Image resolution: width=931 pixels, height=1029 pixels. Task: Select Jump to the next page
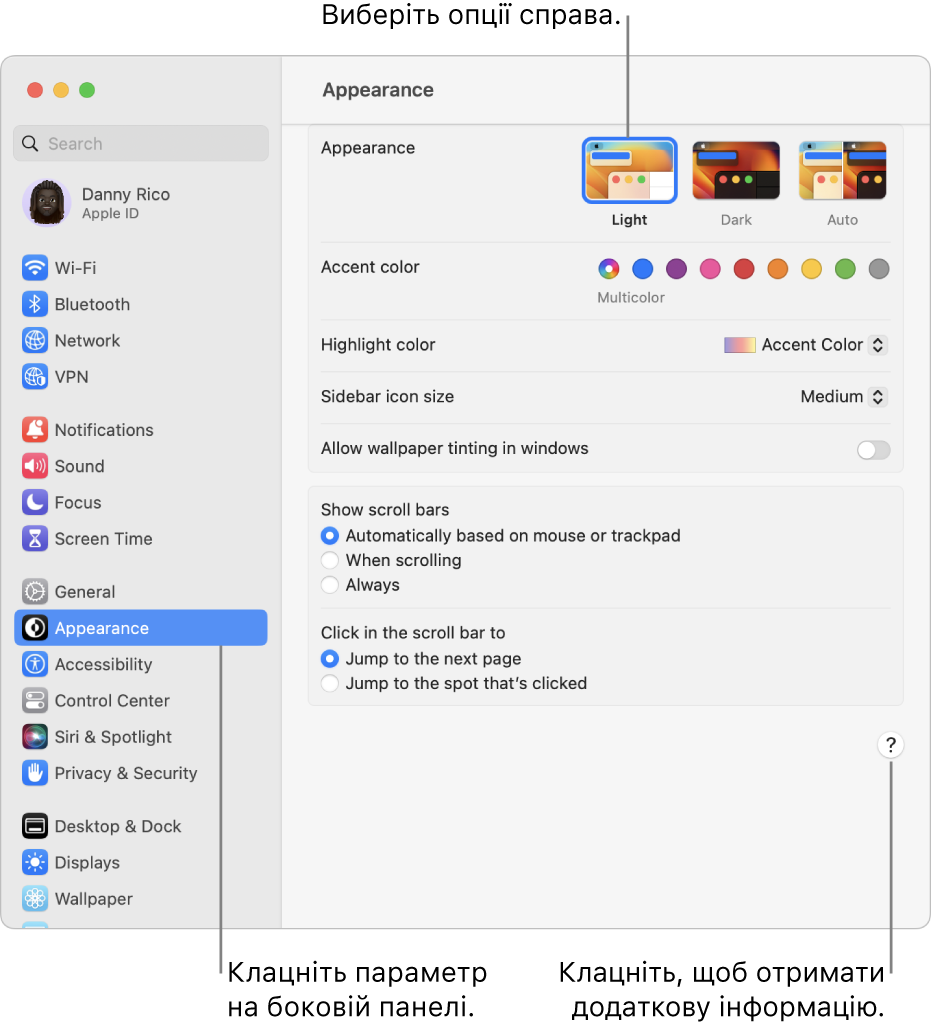(330, 658)
